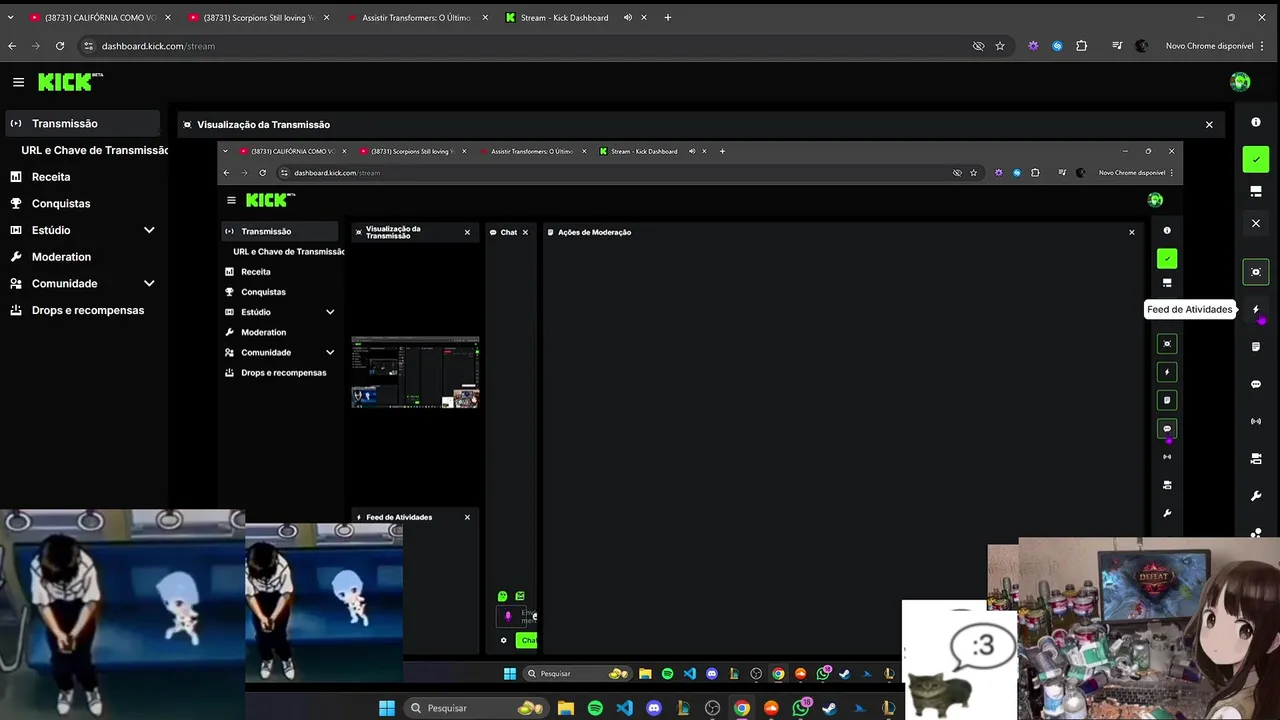Image resolution: width=1280 pixels, height=720 pixels.
Task: Open Moderation in the left sidebar
Action: coord(61,257)
